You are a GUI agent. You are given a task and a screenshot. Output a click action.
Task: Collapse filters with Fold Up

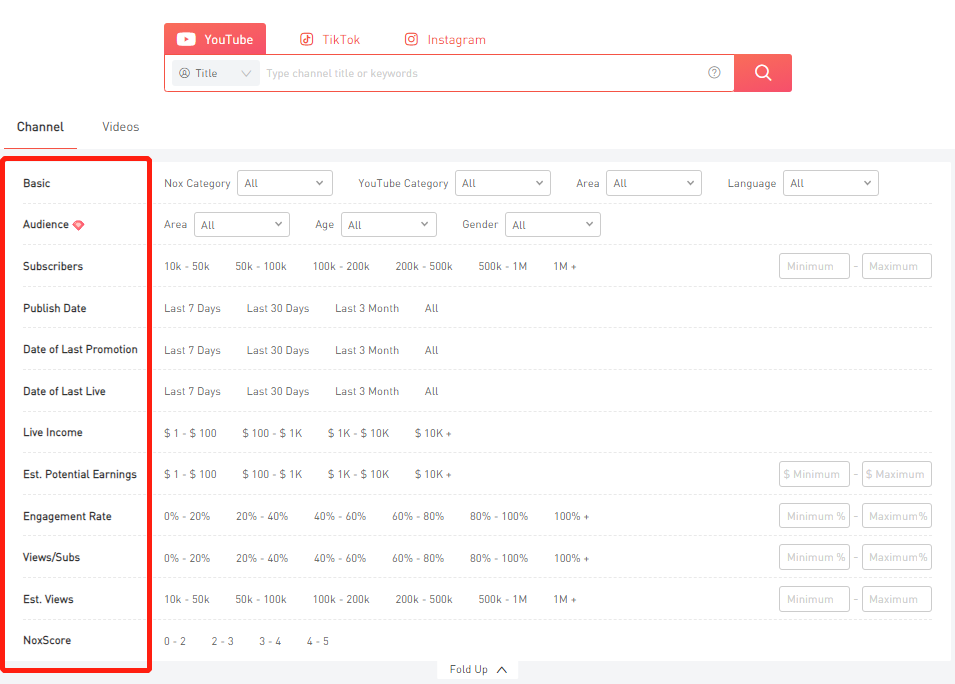[x=478, y=670]
